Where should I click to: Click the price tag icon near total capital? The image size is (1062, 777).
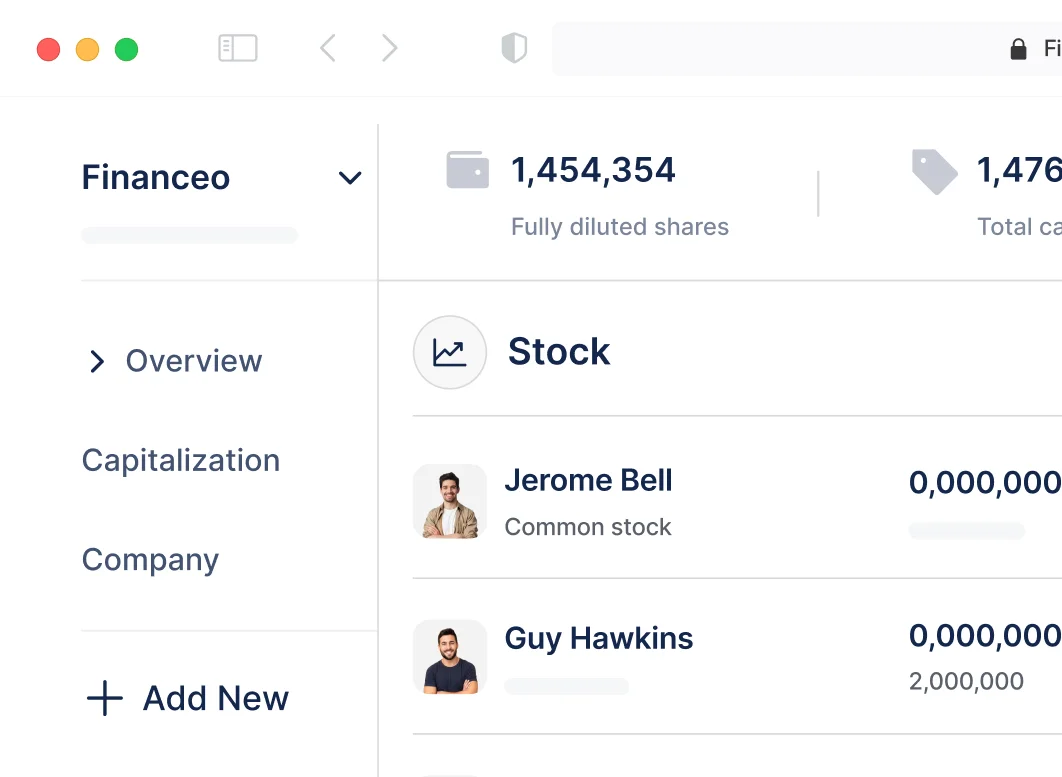coord(934,170)
